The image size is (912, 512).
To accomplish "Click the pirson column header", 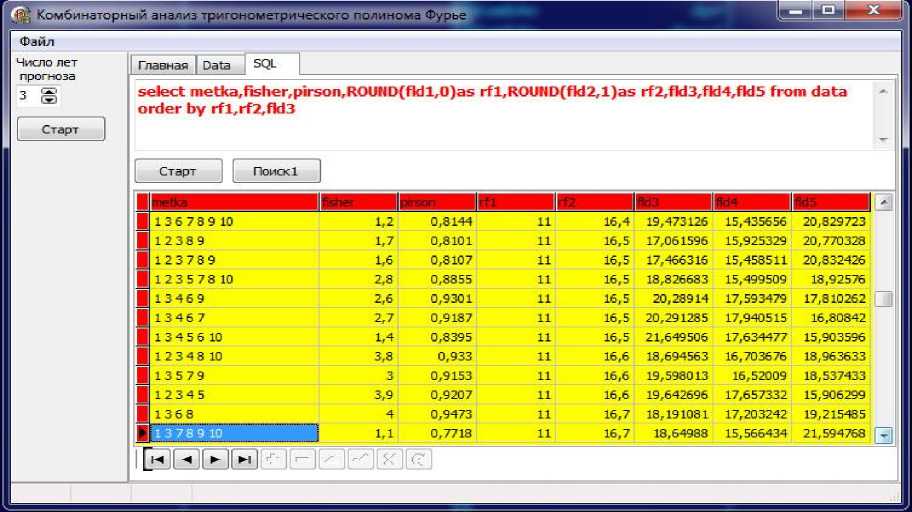I will point(437,202).
